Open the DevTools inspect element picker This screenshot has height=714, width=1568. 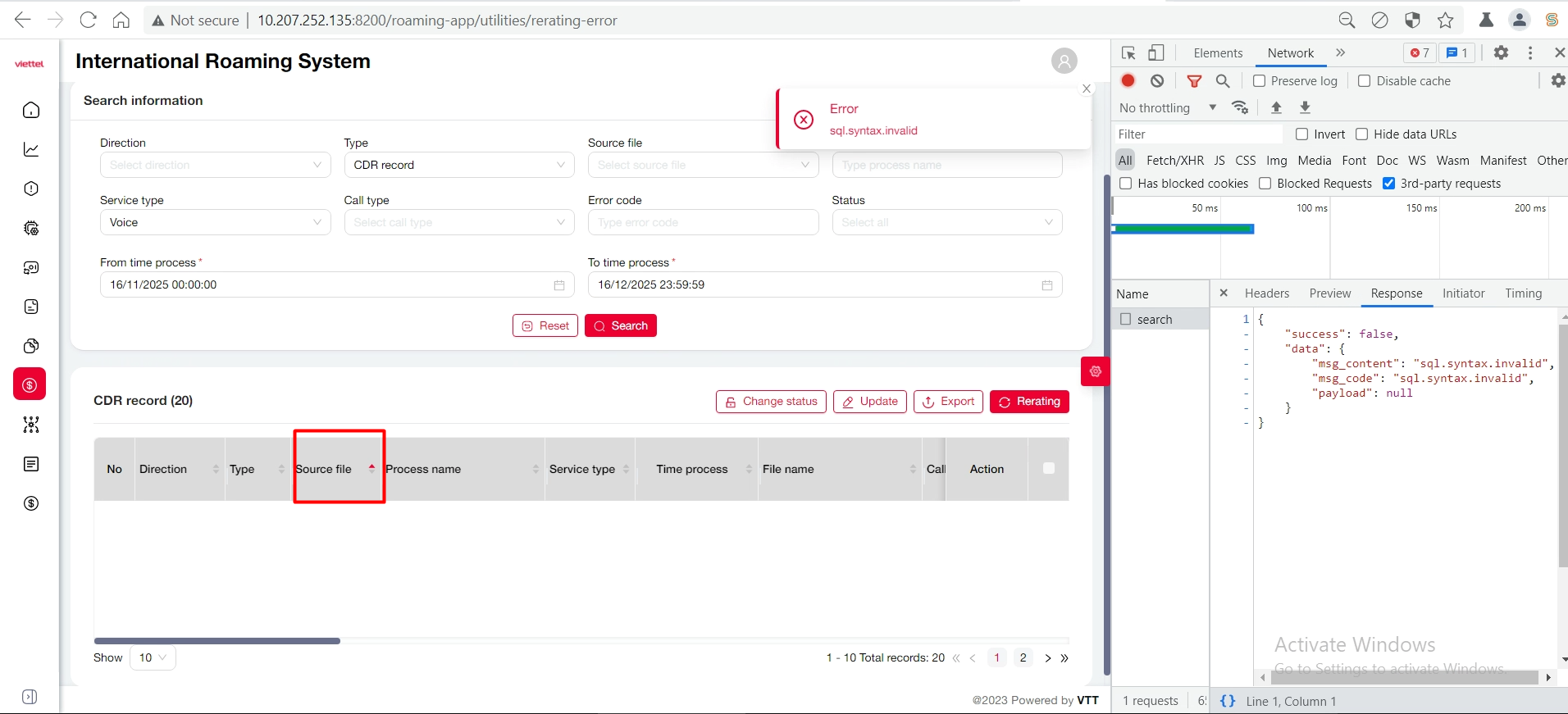point(1128,53)
